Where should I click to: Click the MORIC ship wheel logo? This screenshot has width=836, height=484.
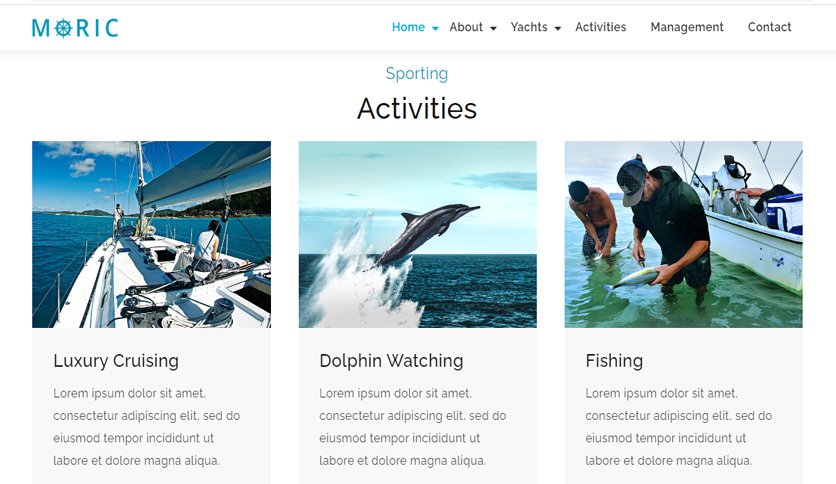[75, 28]
